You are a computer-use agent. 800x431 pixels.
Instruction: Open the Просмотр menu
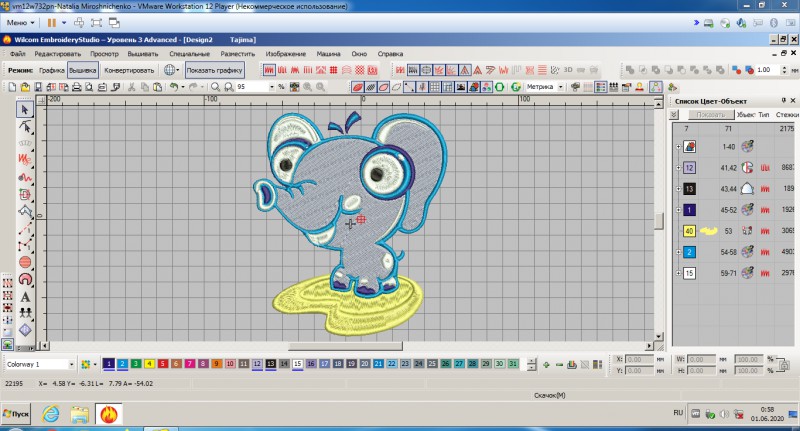click(x=104, y=54)
